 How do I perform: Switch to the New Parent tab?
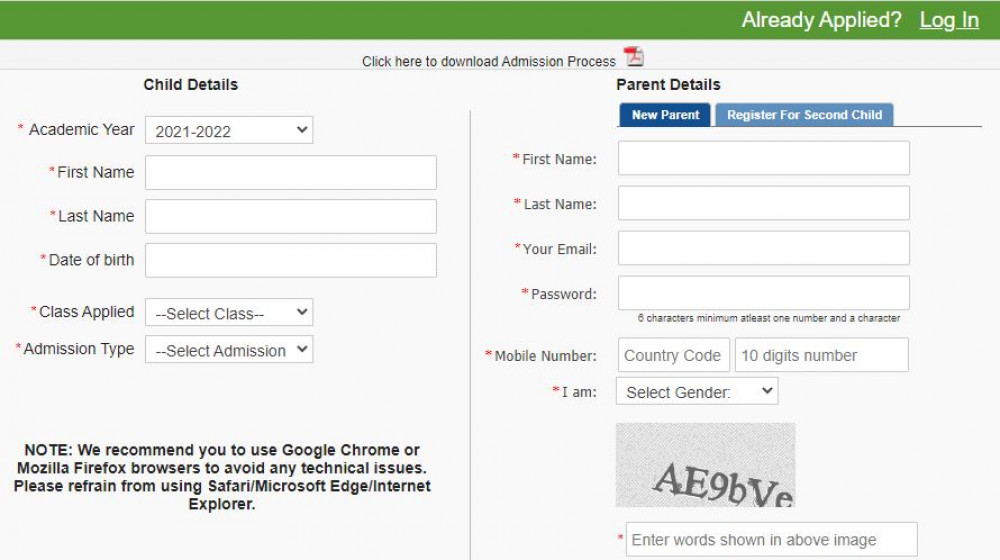click(x=665, y=115)
